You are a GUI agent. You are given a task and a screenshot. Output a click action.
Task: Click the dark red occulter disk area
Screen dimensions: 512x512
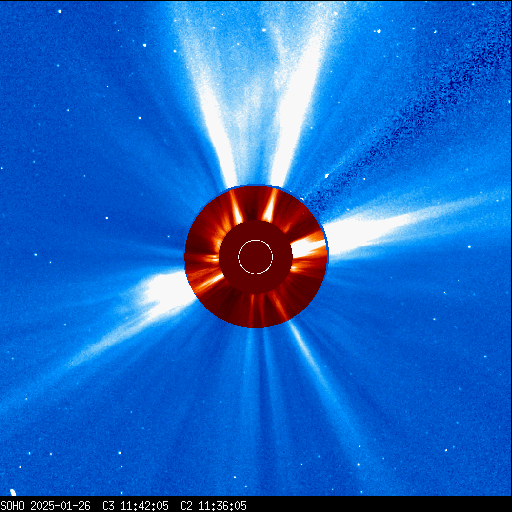(x=256, y=257)
